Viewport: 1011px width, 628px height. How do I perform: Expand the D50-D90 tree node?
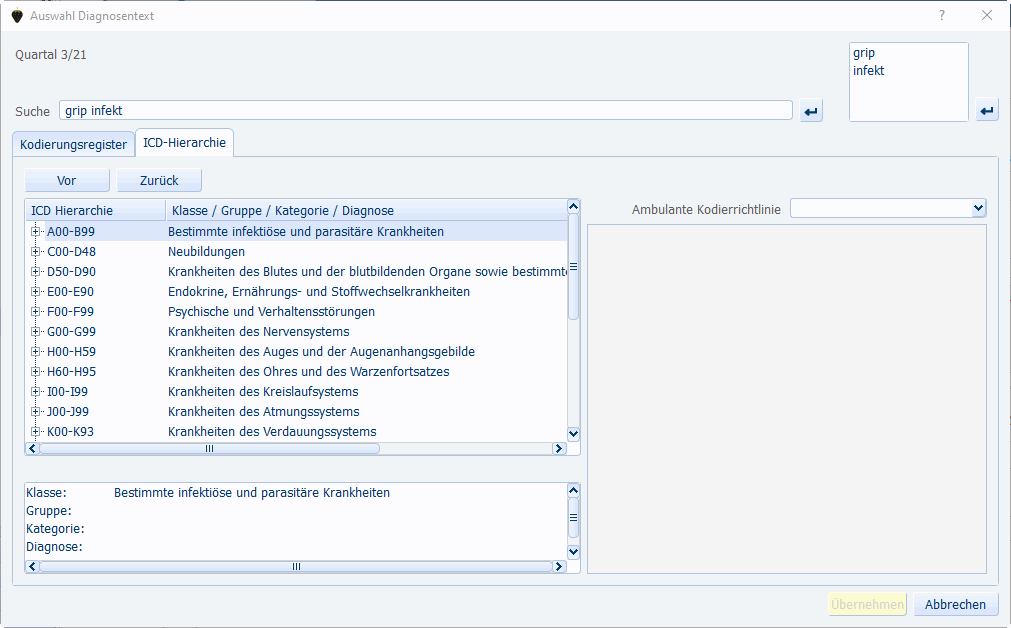coord(35,271)
